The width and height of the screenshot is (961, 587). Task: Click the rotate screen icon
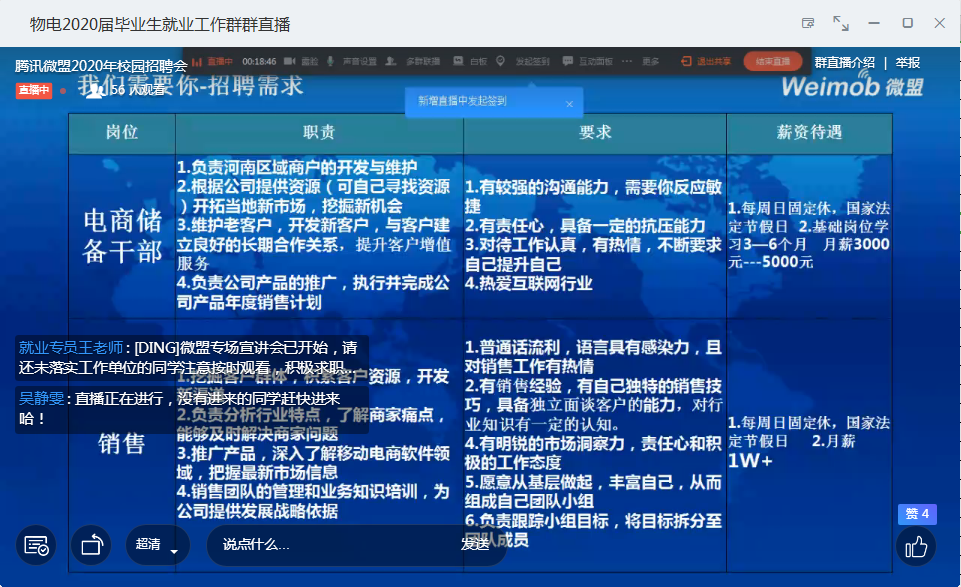coord(91,545)
